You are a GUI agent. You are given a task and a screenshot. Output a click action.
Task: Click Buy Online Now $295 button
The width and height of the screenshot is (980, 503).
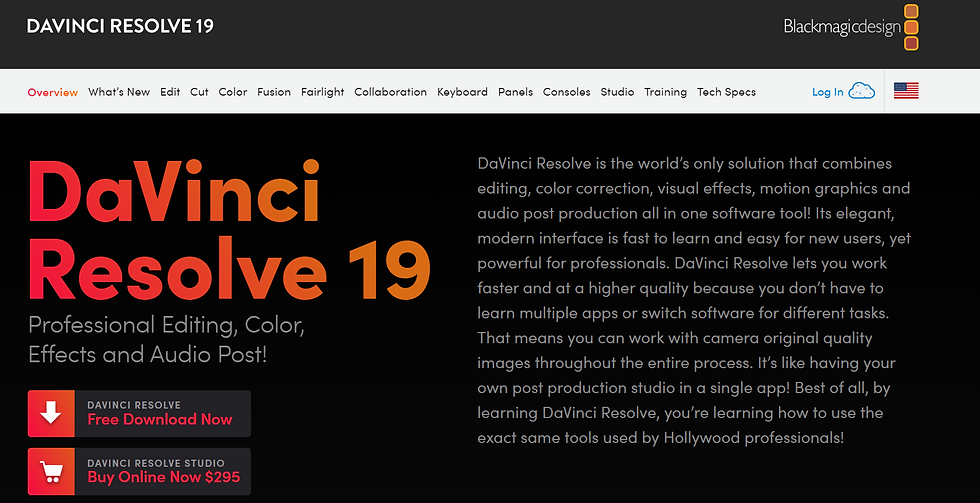click(x=139, y=471)
